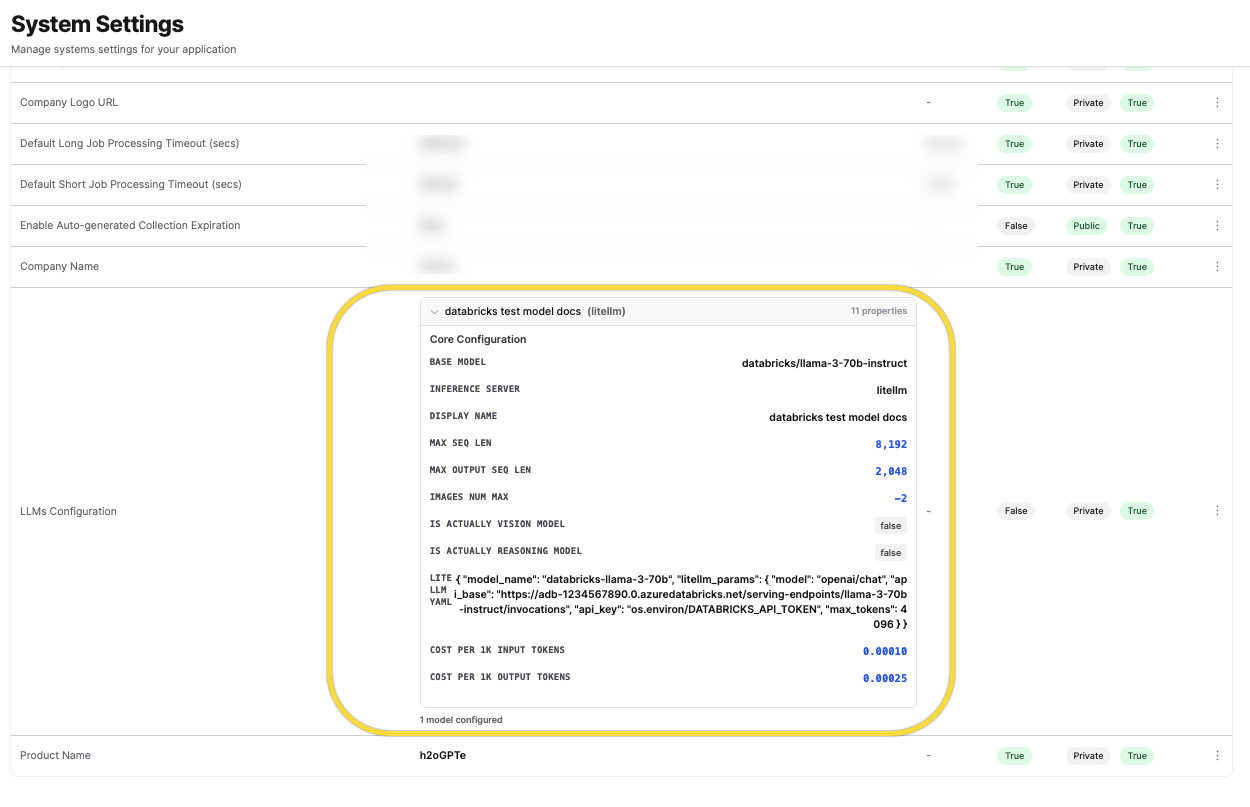
Task: Click the Private badge in Company Logo URL row
Action: (x=1088, y=103)
